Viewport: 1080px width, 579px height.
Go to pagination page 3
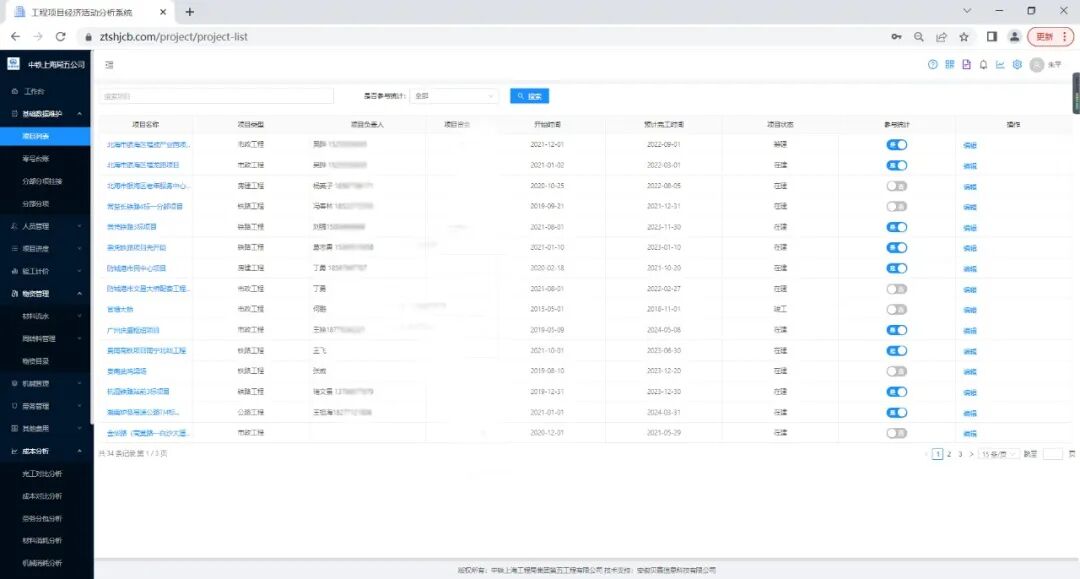[960, 454]
